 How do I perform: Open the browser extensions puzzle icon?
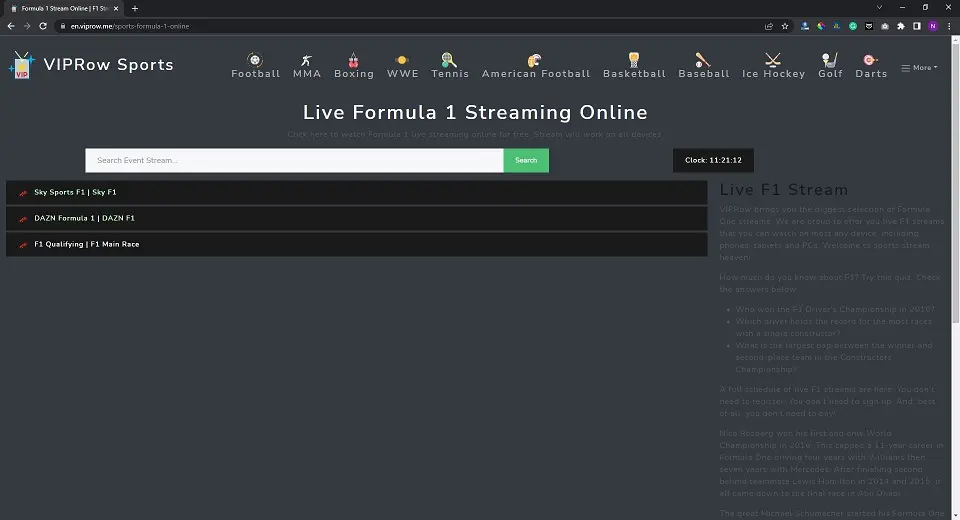click(x=901, y=26)
